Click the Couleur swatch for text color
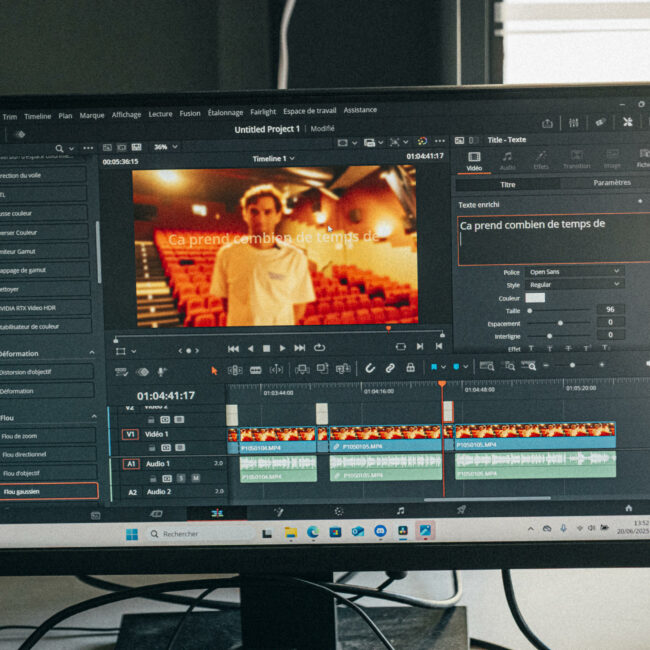The image size is (650, 650). [535, 297]
